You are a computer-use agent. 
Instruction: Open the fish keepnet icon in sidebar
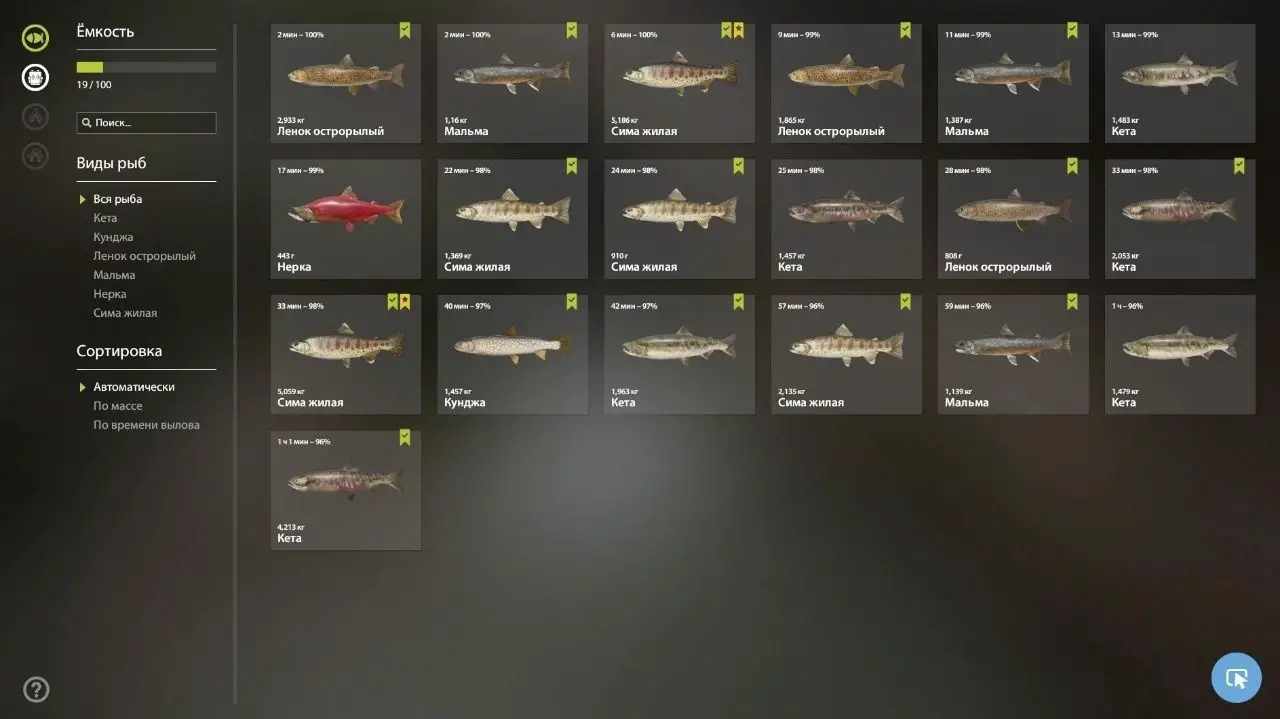35,39
